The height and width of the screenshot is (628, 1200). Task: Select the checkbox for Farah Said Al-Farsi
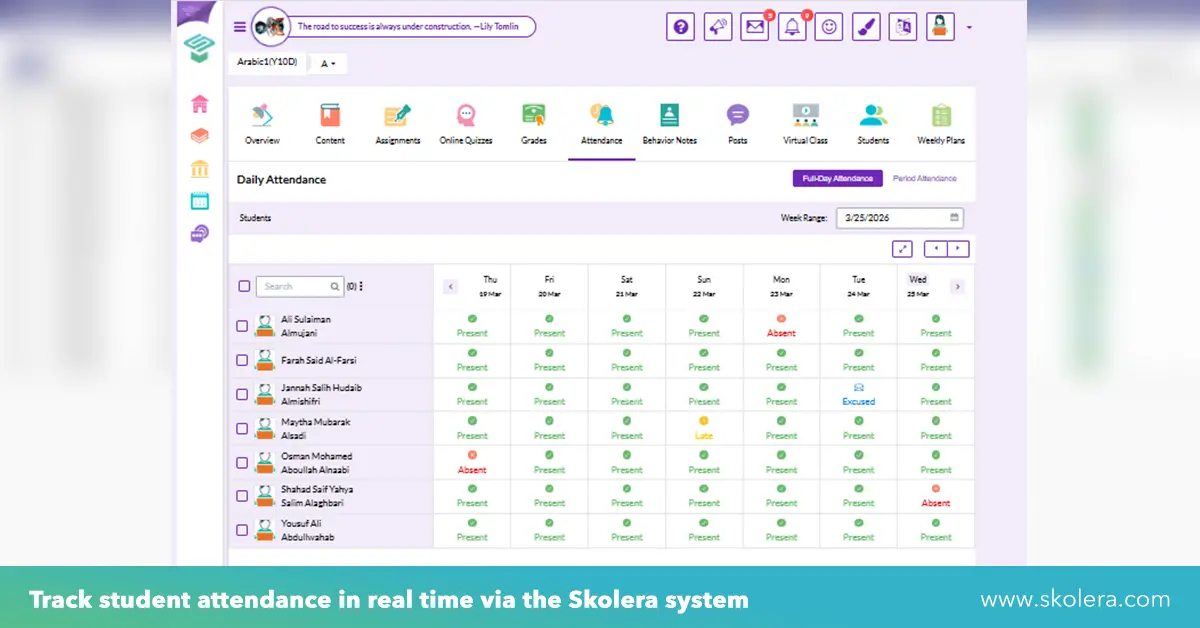[241, 360]
